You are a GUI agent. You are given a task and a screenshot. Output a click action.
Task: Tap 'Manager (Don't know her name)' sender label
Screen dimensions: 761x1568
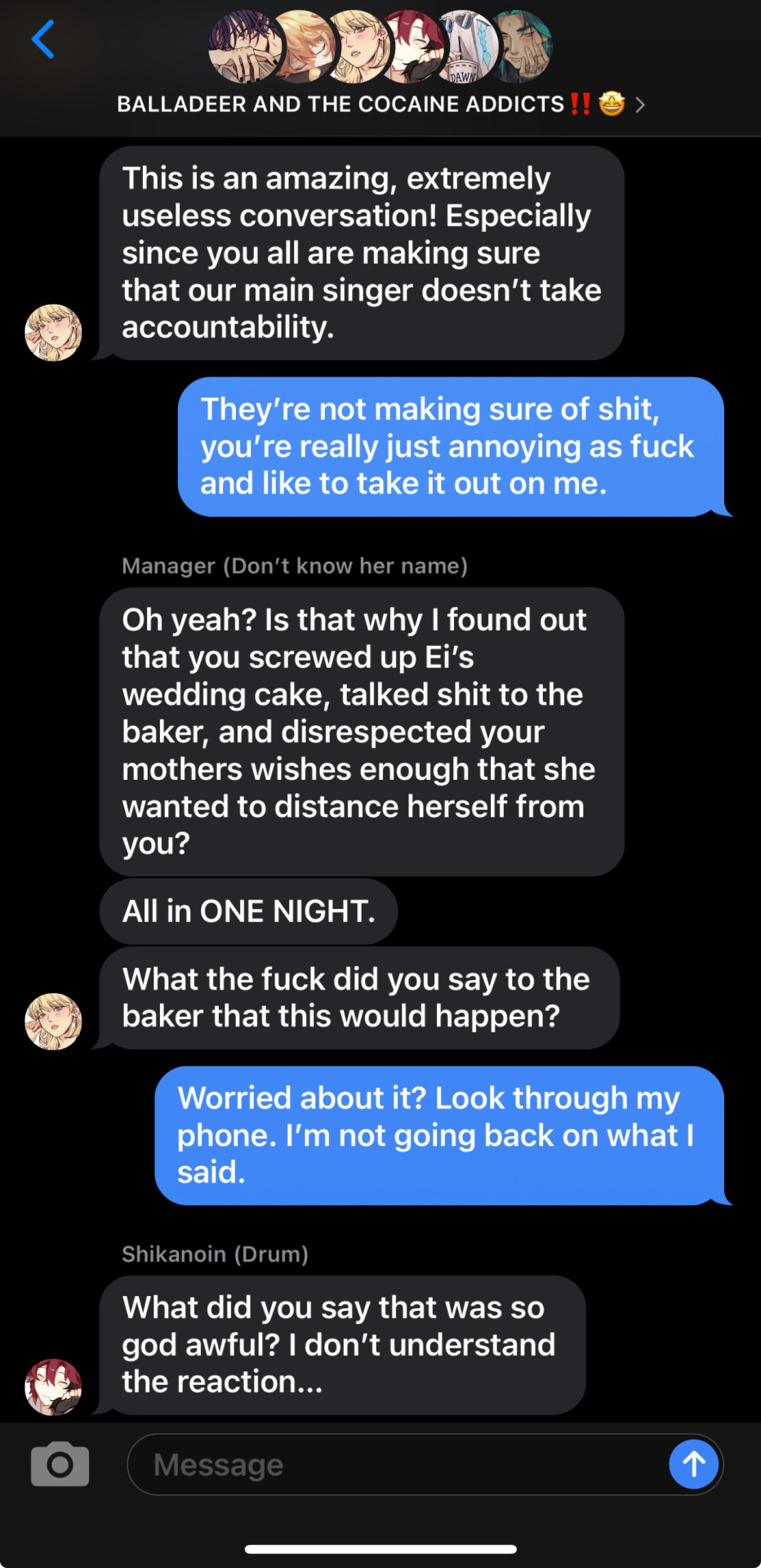[x=295, y=566]
